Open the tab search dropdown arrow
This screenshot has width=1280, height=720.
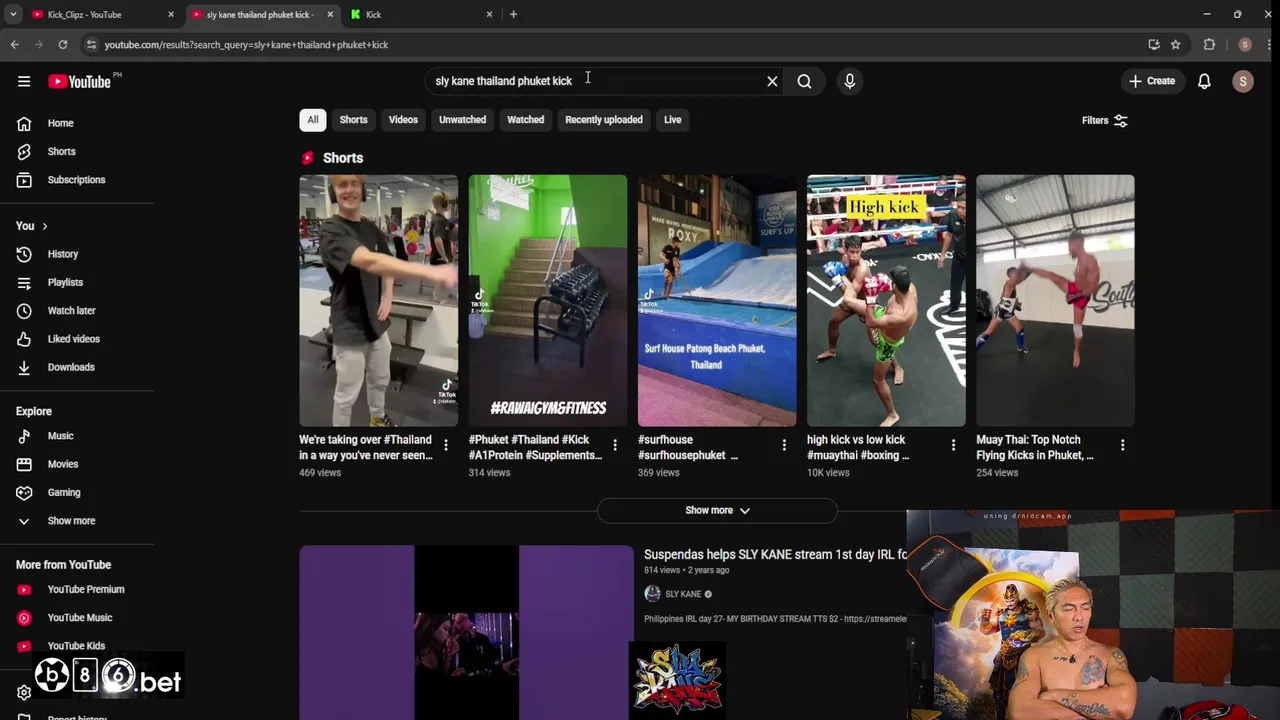tap(13, 14)
